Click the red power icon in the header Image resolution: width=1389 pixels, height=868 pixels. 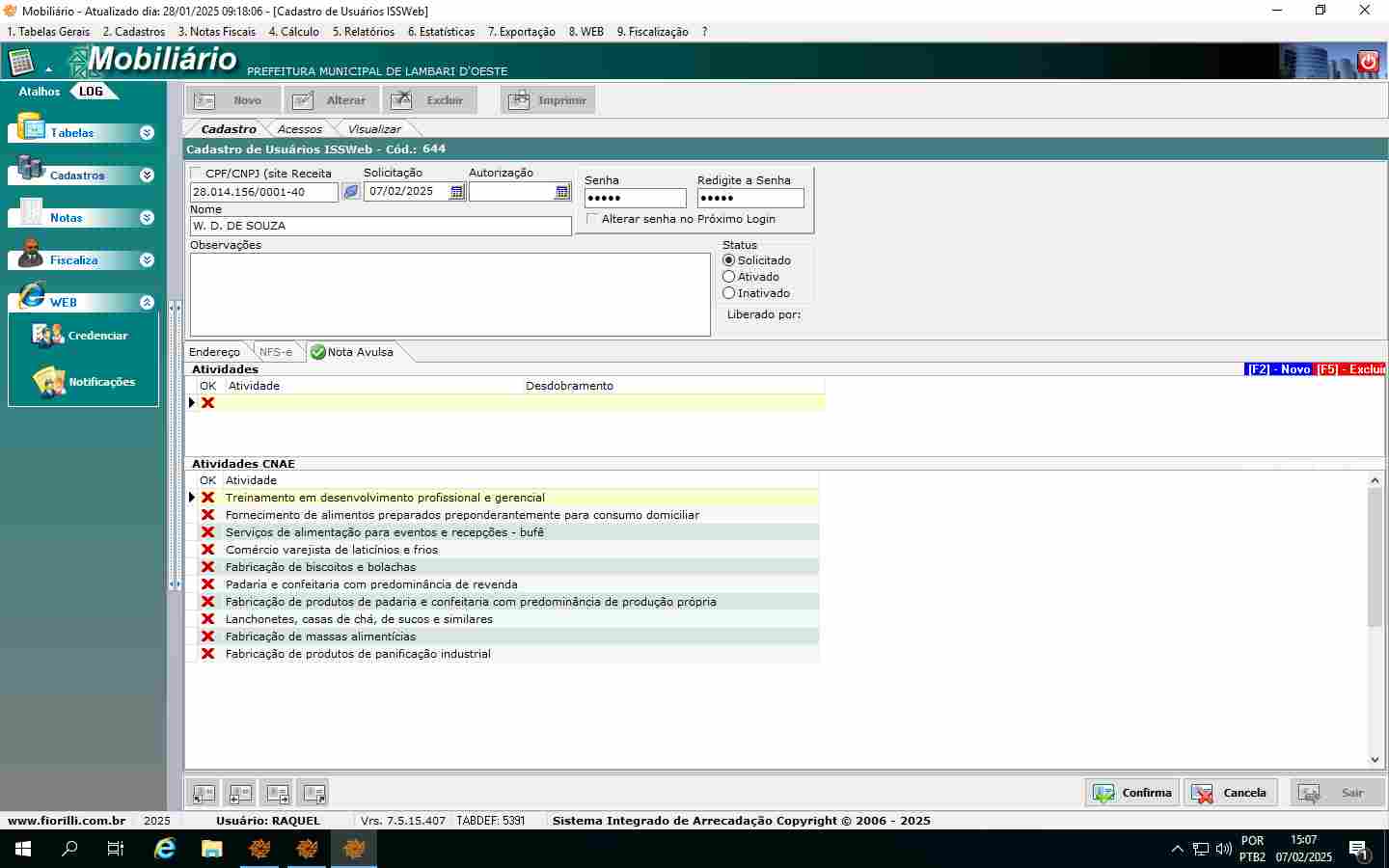[1368, 62]
